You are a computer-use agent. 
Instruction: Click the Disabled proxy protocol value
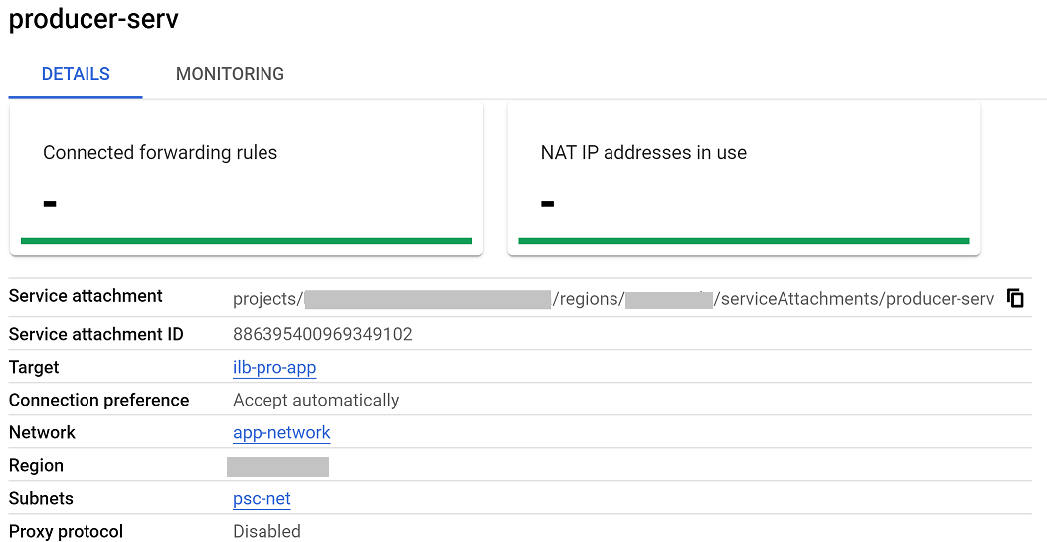coord(266,532)
